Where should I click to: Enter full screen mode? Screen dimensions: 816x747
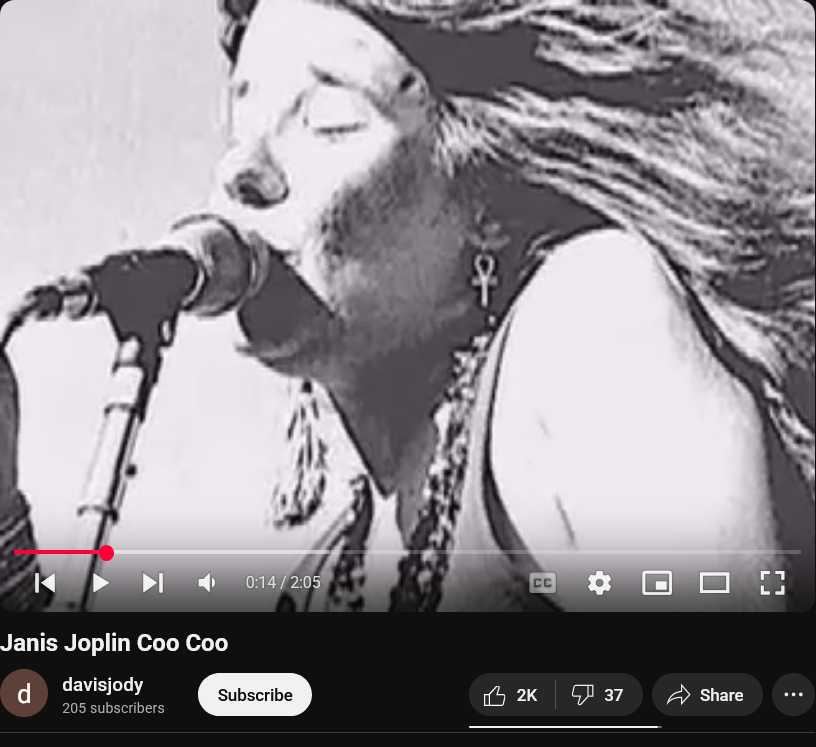click(x=772, y=583)
